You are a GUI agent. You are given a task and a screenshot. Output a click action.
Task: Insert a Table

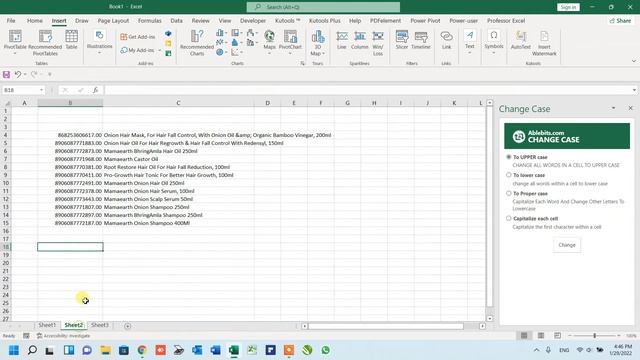click(71, 40)
